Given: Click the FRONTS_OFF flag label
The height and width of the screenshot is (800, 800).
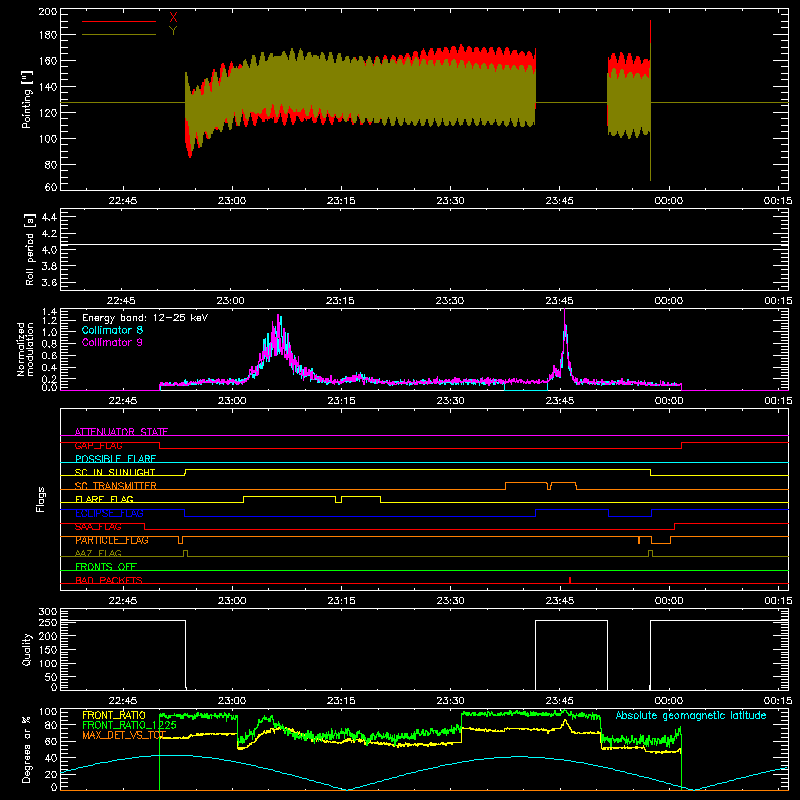Looking at the screenshot, I should tap(106, 566).
